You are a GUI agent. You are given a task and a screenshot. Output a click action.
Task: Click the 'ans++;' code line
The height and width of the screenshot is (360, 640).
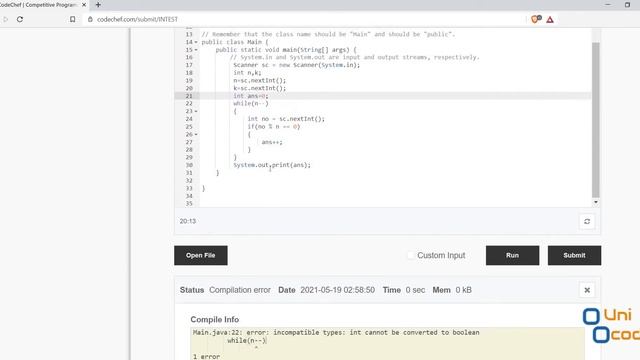tap(272, 142)
